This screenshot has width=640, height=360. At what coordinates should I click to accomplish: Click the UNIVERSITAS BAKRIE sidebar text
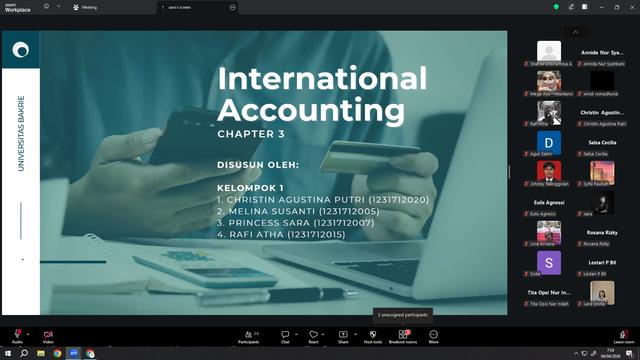tap(21, 133)
